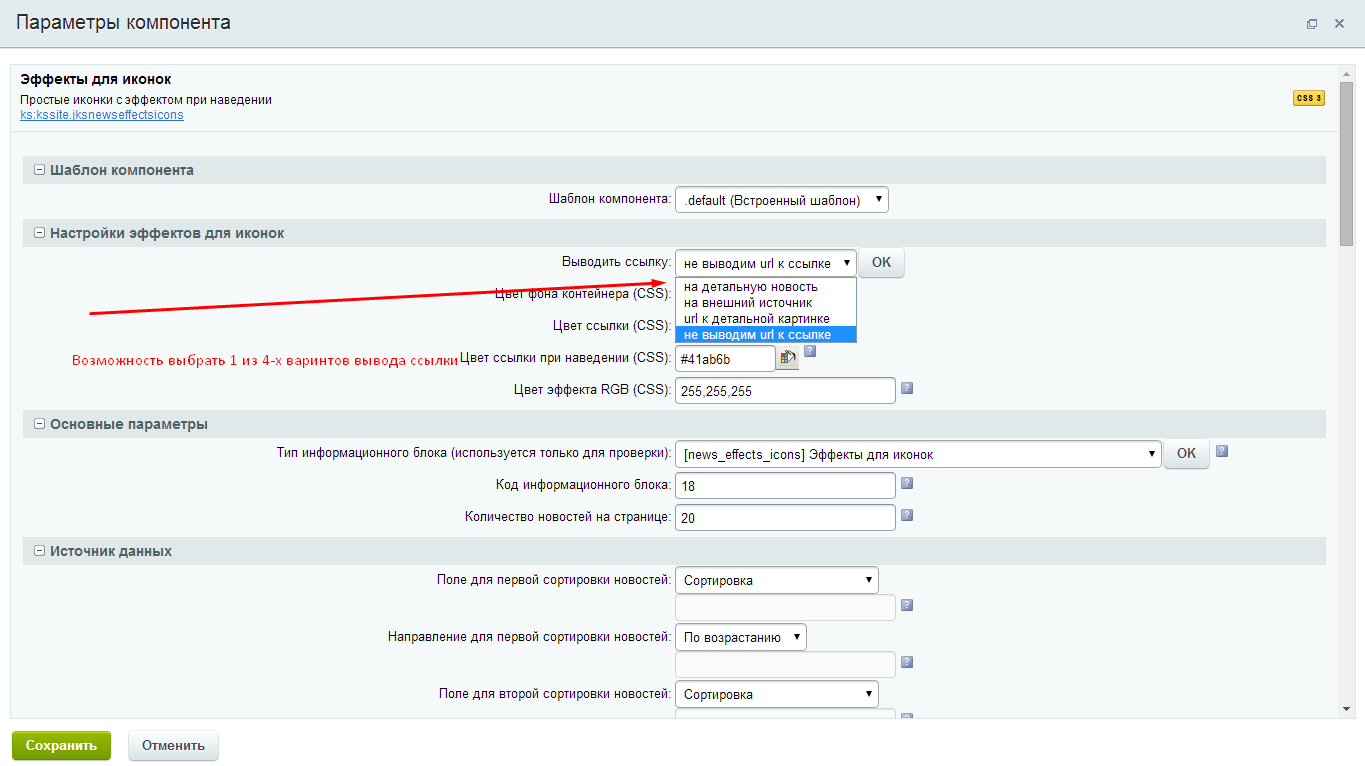Viewport: 1365px width, 766px height.
Task: Open first sort direction dropdown По возрастанию
Action: [x=741, y=637]
